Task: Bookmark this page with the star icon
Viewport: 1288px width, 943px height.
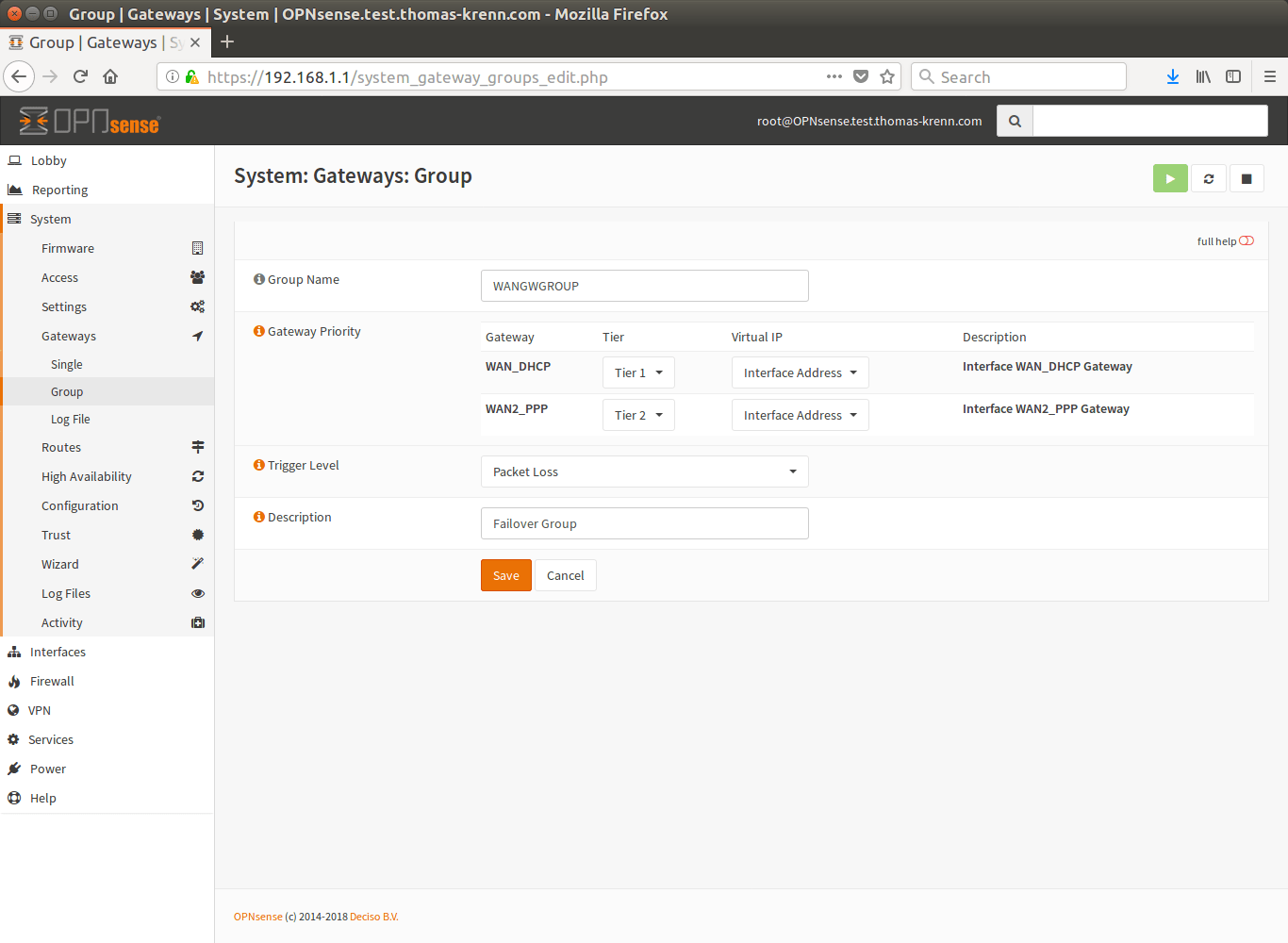Action: [x=886, y=77]
